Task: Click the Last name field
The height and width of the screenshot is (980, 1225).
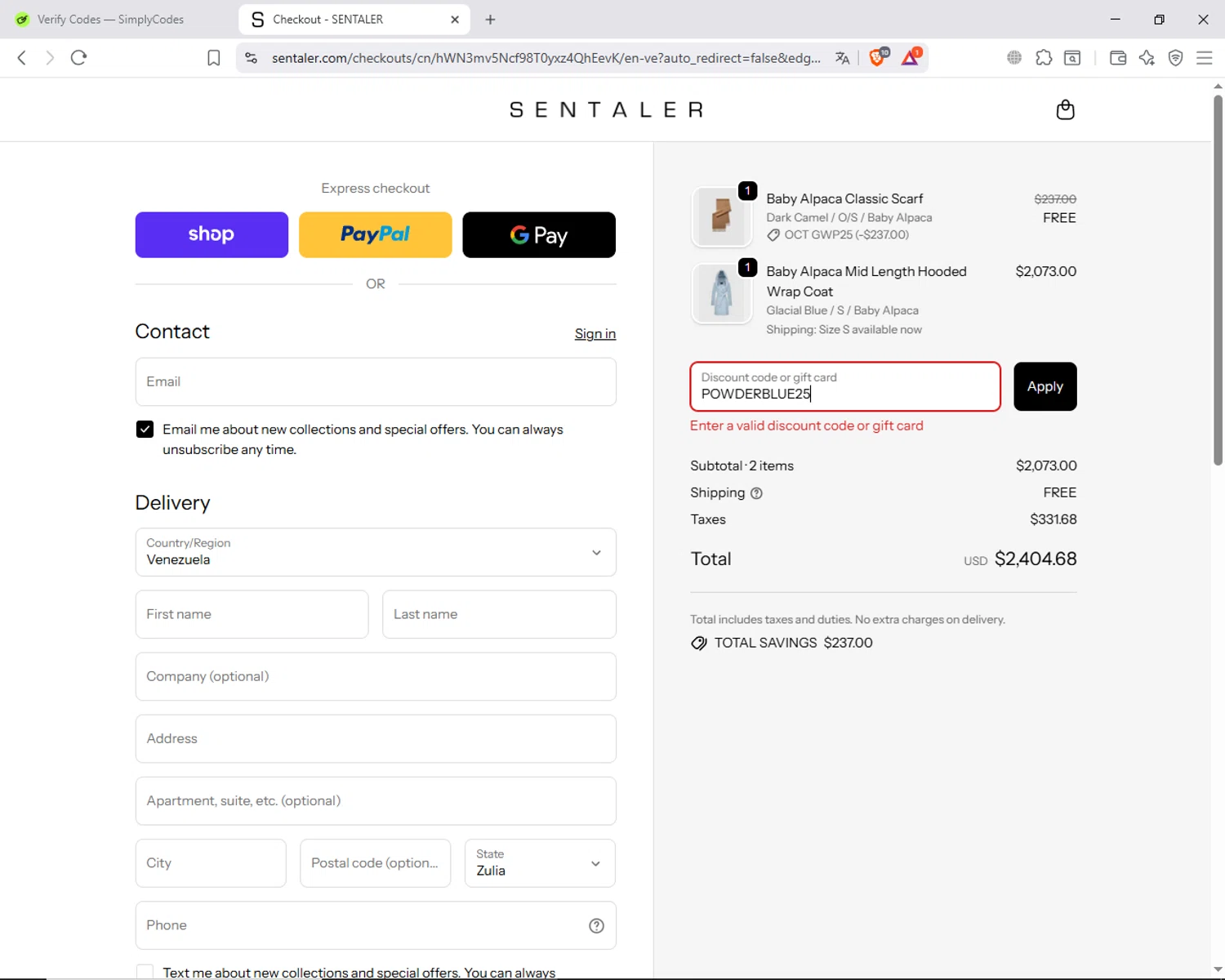Action: (x=499, y=614)
